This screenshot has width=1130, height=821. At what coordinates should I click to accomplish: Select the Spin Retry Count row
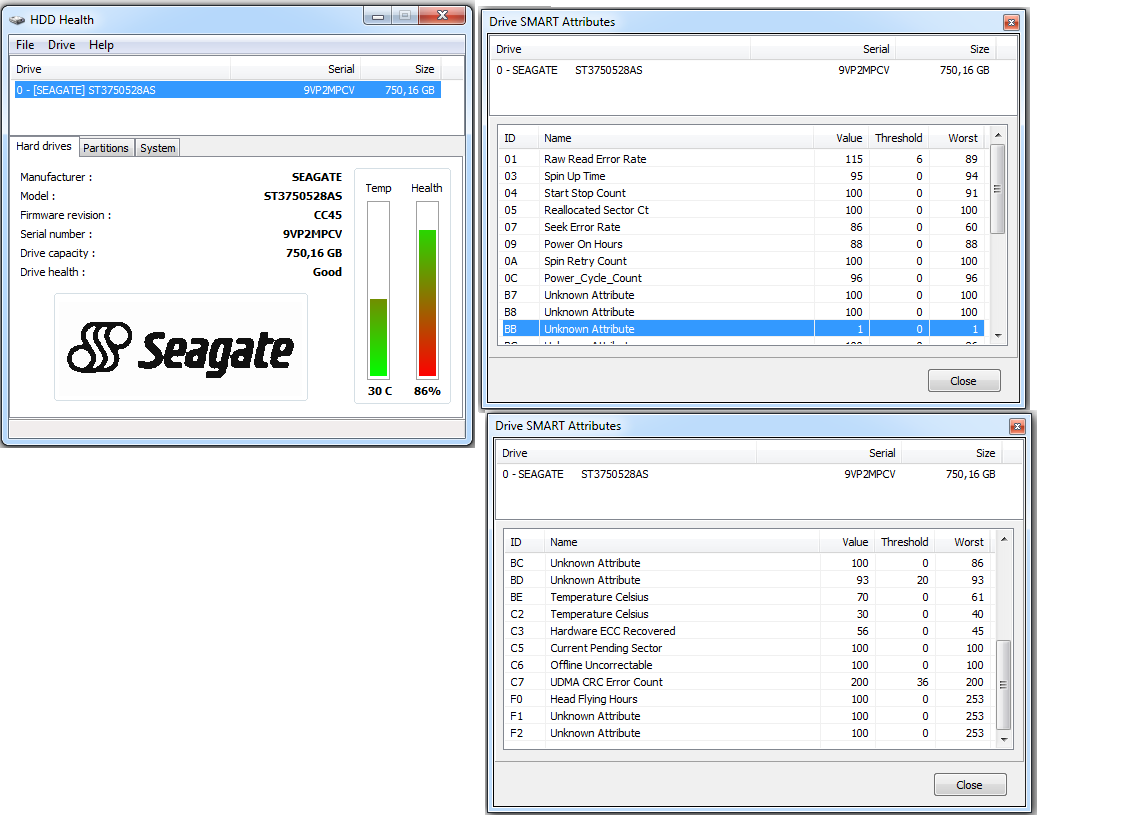[742, 262]
